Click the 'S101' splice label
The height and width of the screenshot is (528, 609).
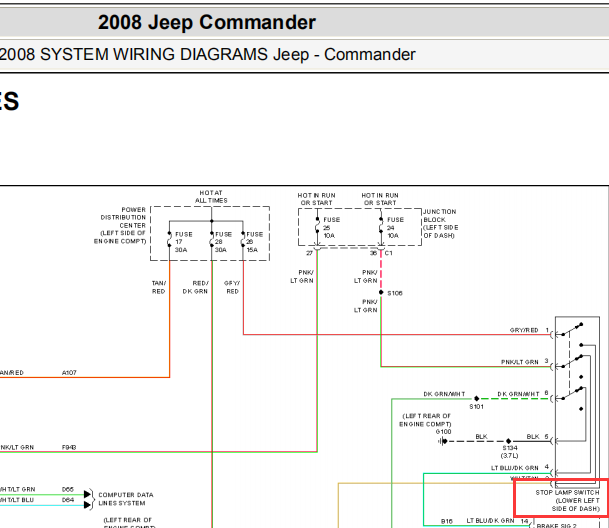pyautogui.click(x=476, y=407)
